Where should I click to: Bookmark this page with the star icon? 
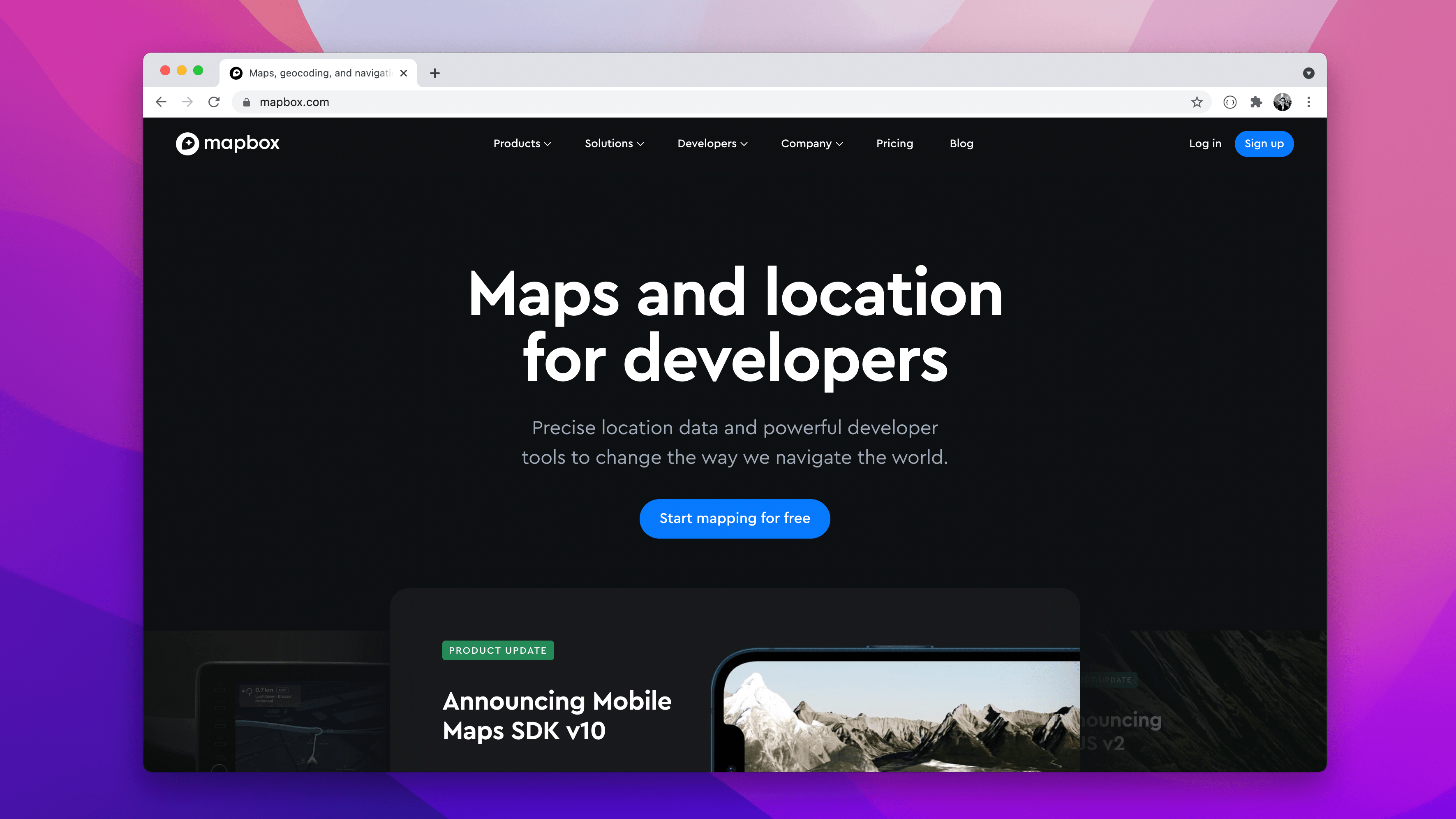[1197, 102]
